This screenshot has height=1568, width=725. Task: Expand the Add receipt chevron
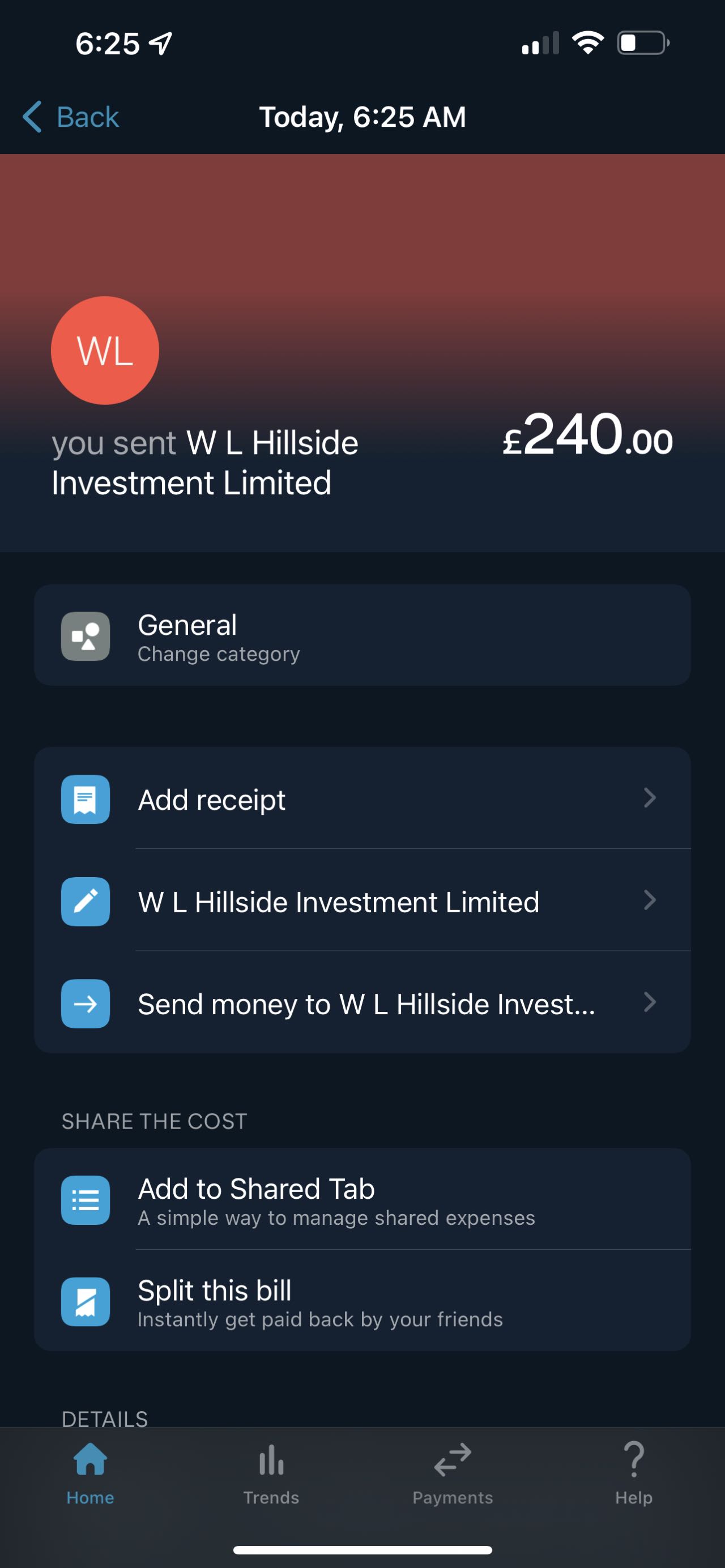click(650, 798)
